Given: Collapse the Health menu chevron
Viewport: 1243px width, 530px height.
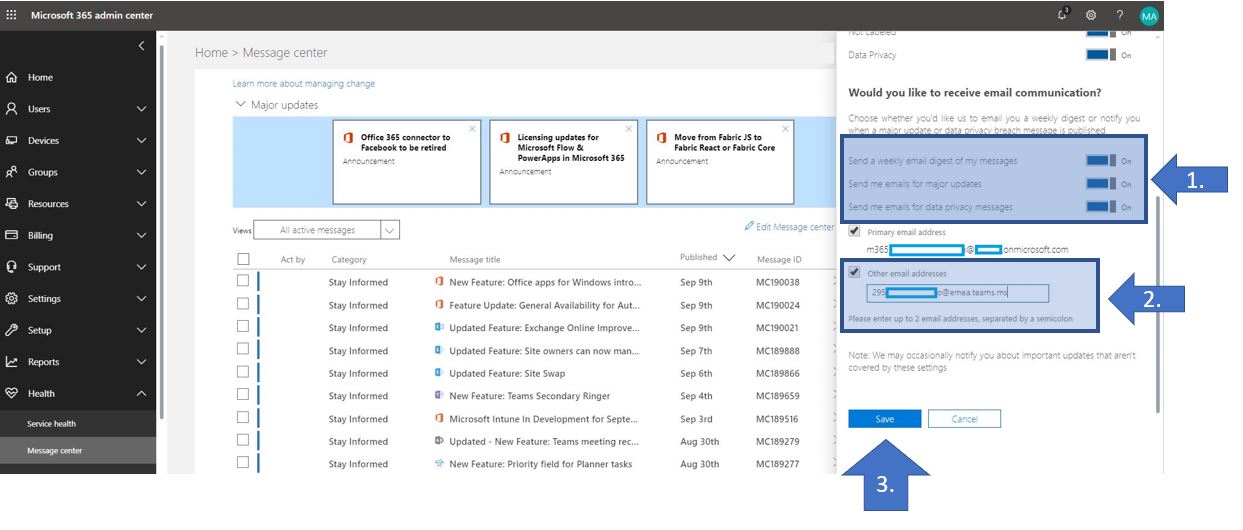Looking at the screenshot, I should pyautogui.click(x=141, y=393).
